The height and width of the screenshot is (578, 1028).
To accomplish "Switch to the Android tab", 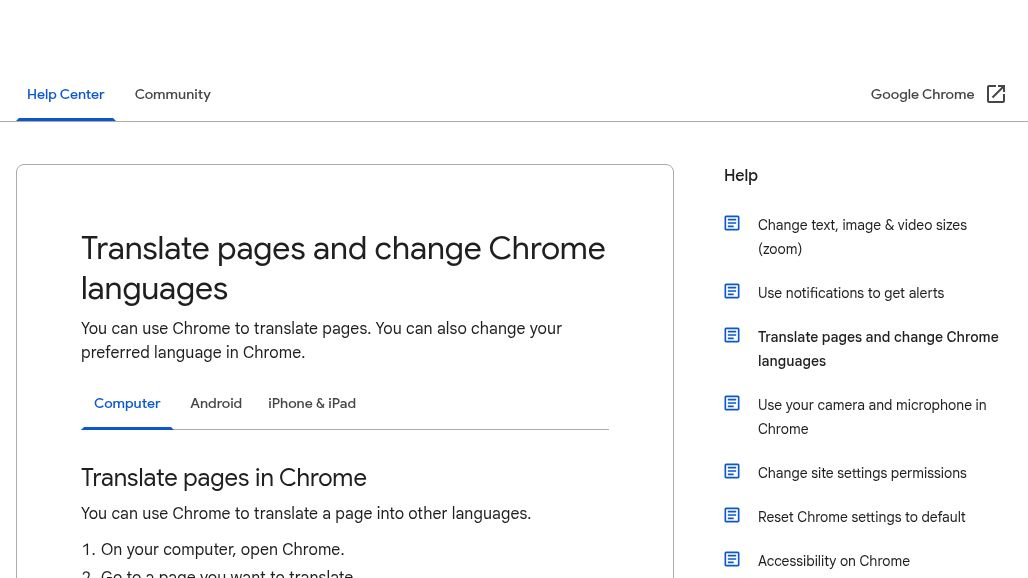I will point(216,403).
